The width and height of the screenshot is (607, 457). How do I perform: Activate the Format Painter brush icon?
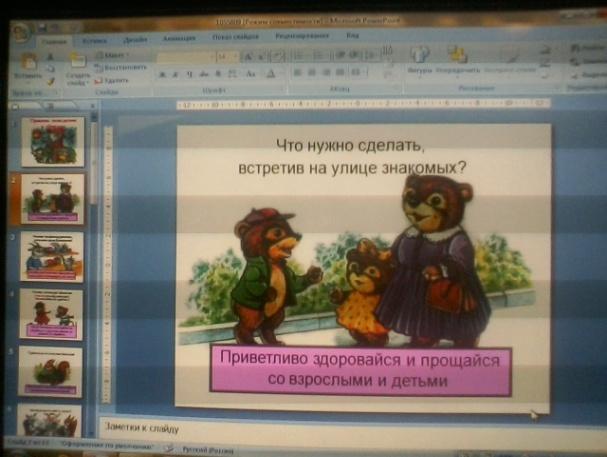click(51, 81)
